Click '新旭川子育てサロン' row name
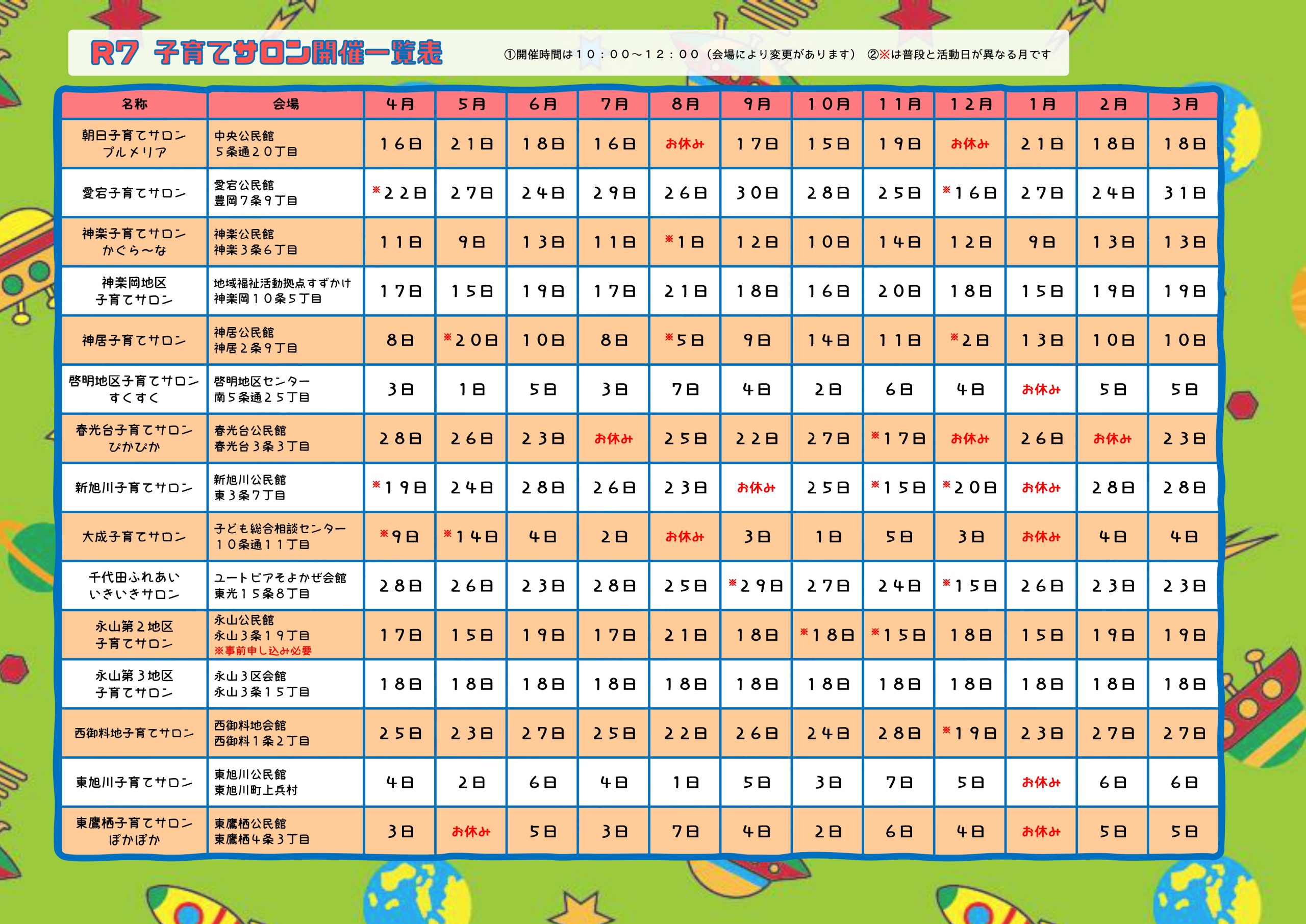 coord(134,488)
